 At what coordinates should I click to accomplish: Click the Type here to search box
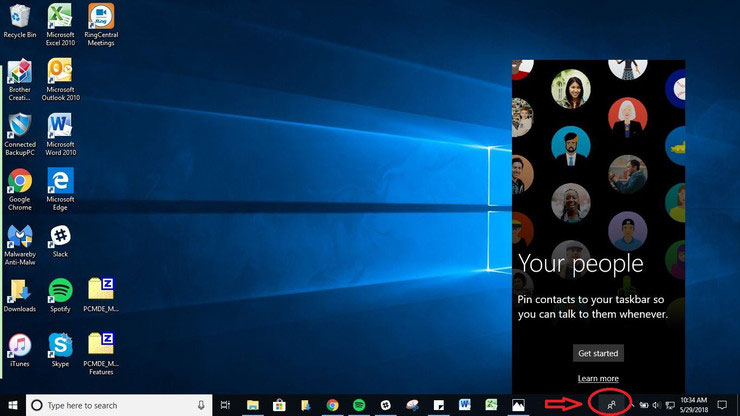pyautogui.click(x=119, y=405)
